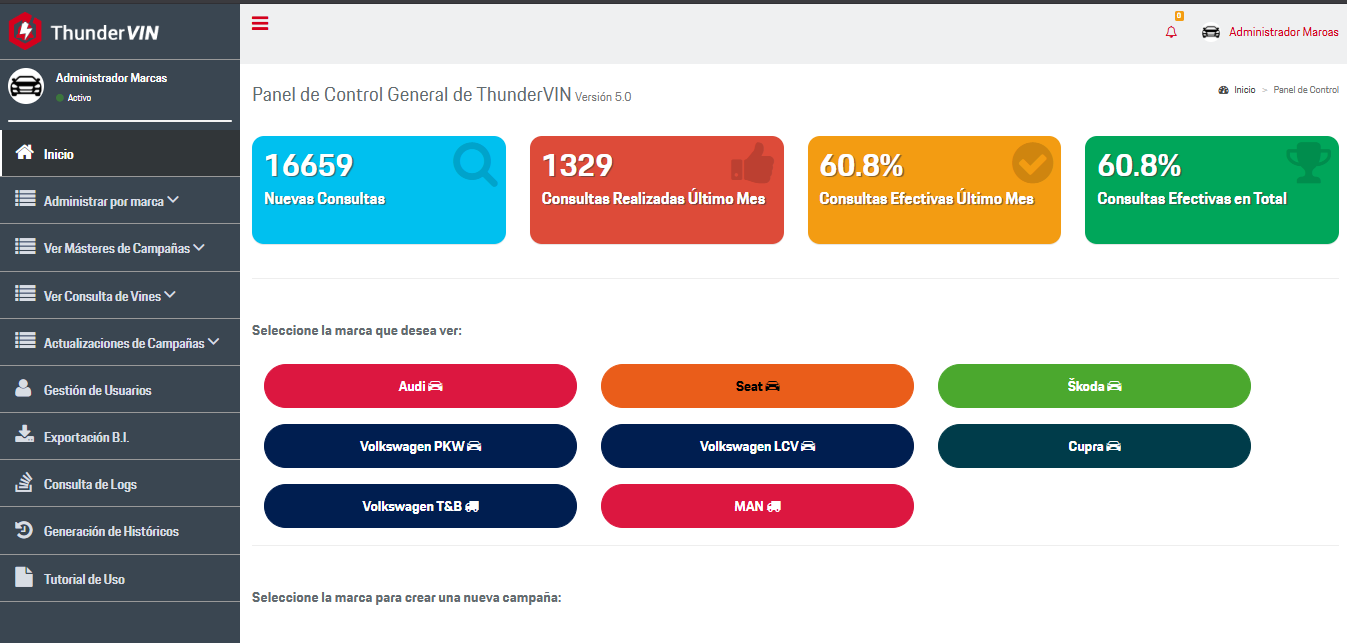Click the home icon beside Inicio
Image resolution: width=1347 pixels, height=643 pixels.
(x=26, y=153)
